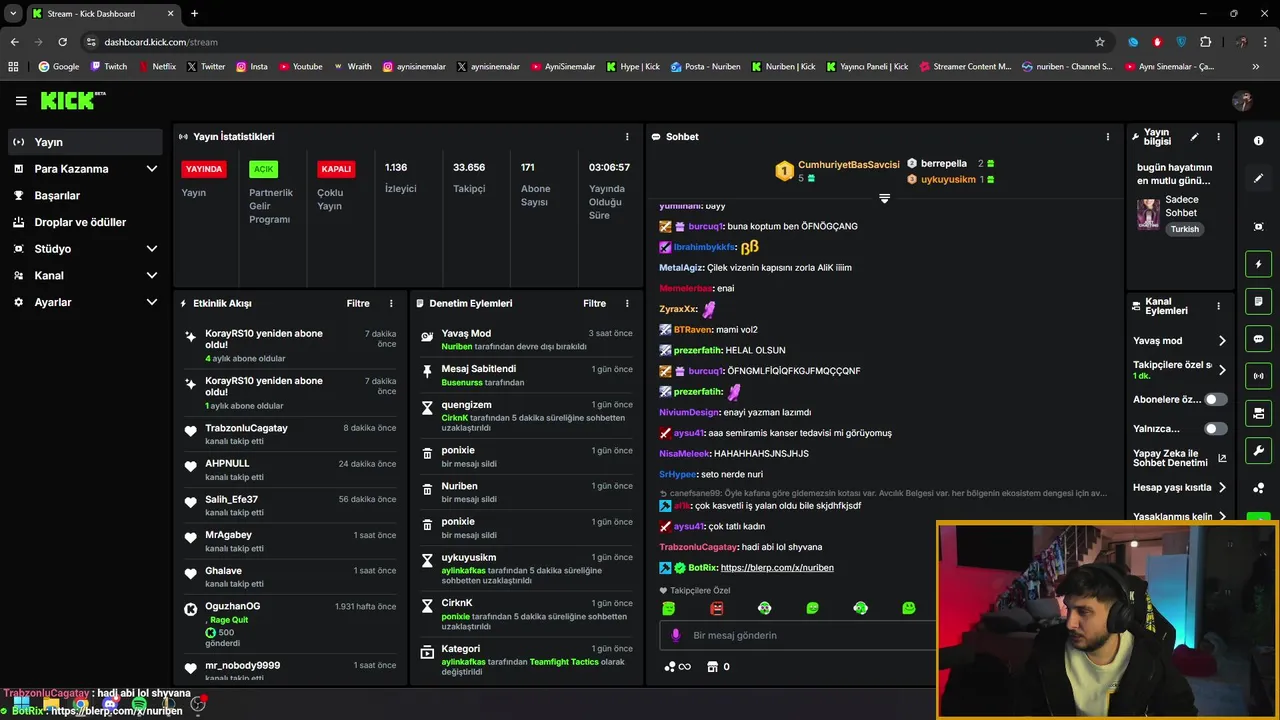Click the account avatar in the top right

coord(1243,101)
